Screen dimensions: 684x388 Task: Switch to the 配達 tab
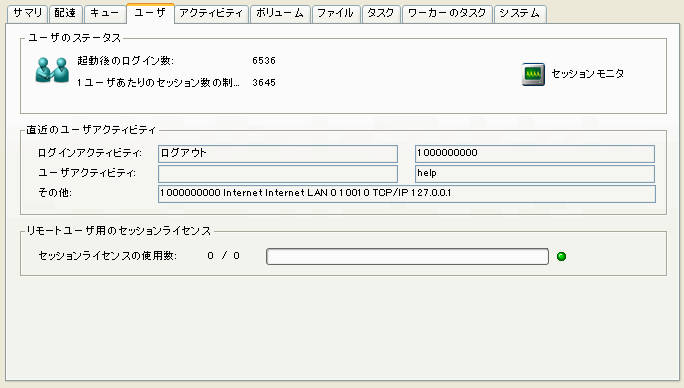click(65, 14)
